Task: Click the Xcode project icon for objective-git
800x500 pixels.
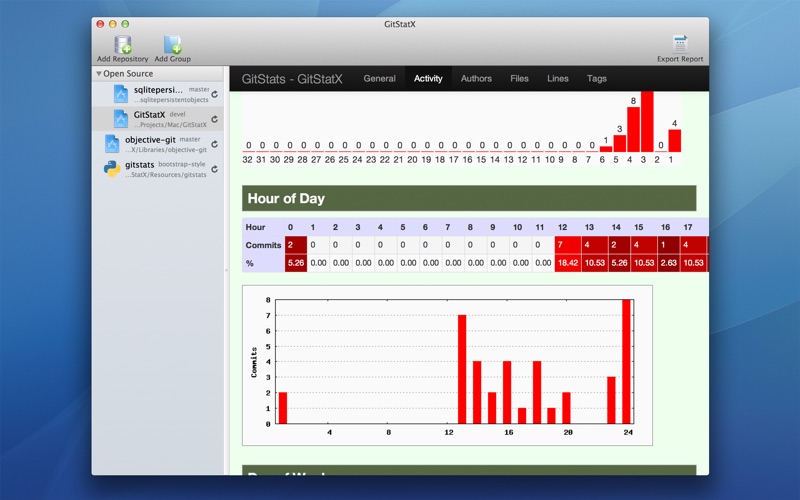Action: pyautogui.click(x=112, y=144)
